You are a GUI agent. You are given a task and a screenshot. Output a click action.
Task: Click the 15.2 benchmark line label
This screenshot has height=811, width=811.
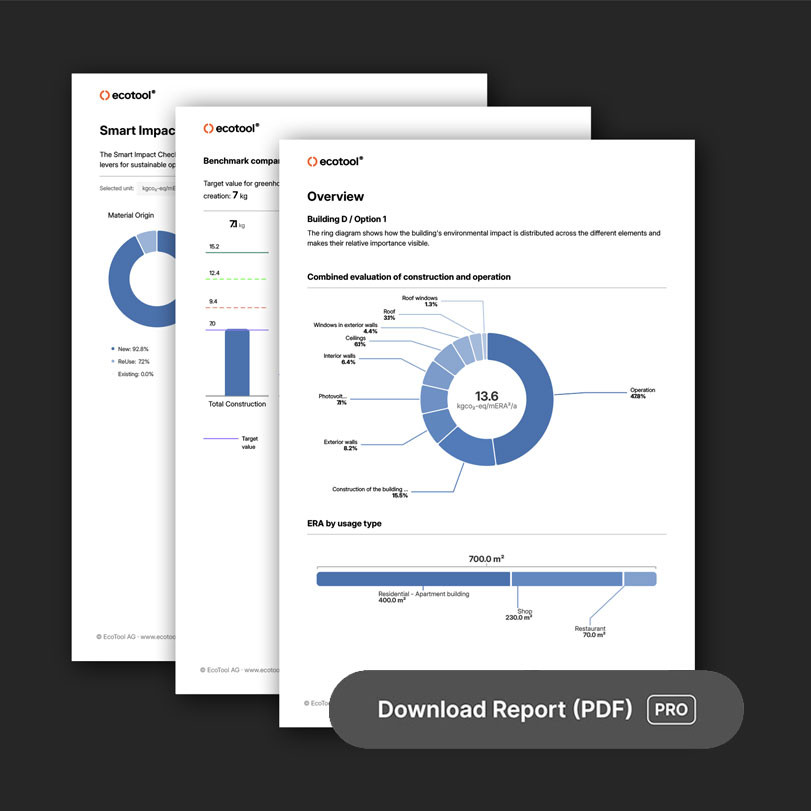pyautogui.click(x=214, y=246)
